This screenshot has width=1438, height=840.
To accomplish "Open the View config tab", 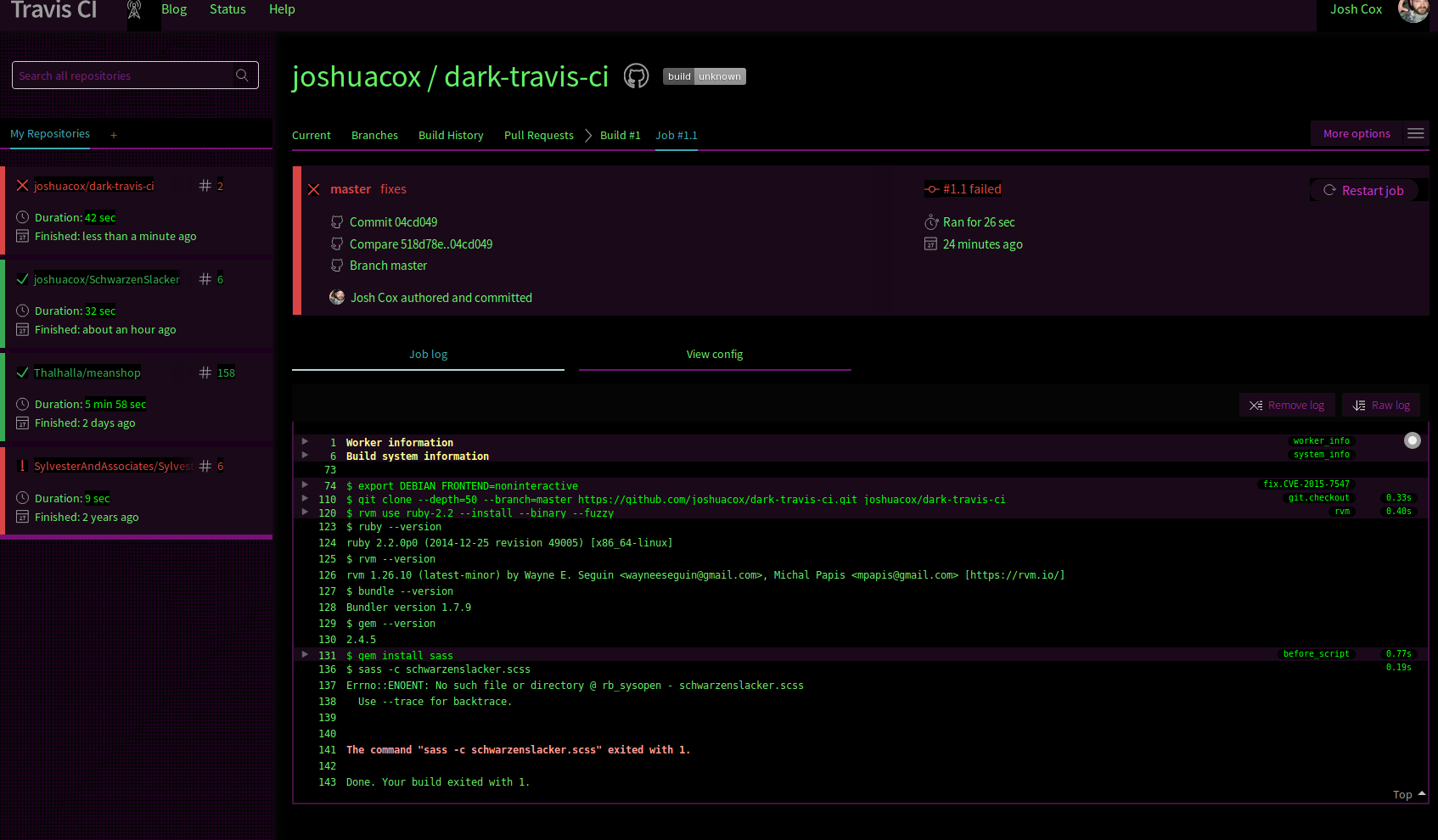I will pos(714,354).
